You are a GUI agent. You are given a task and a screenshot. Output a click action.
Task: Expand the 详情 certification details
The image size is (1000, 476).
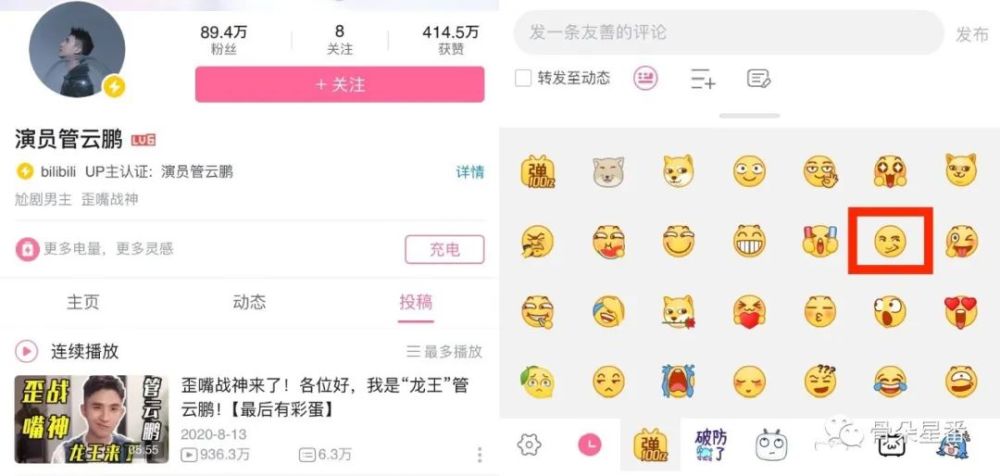coord(470,172)
